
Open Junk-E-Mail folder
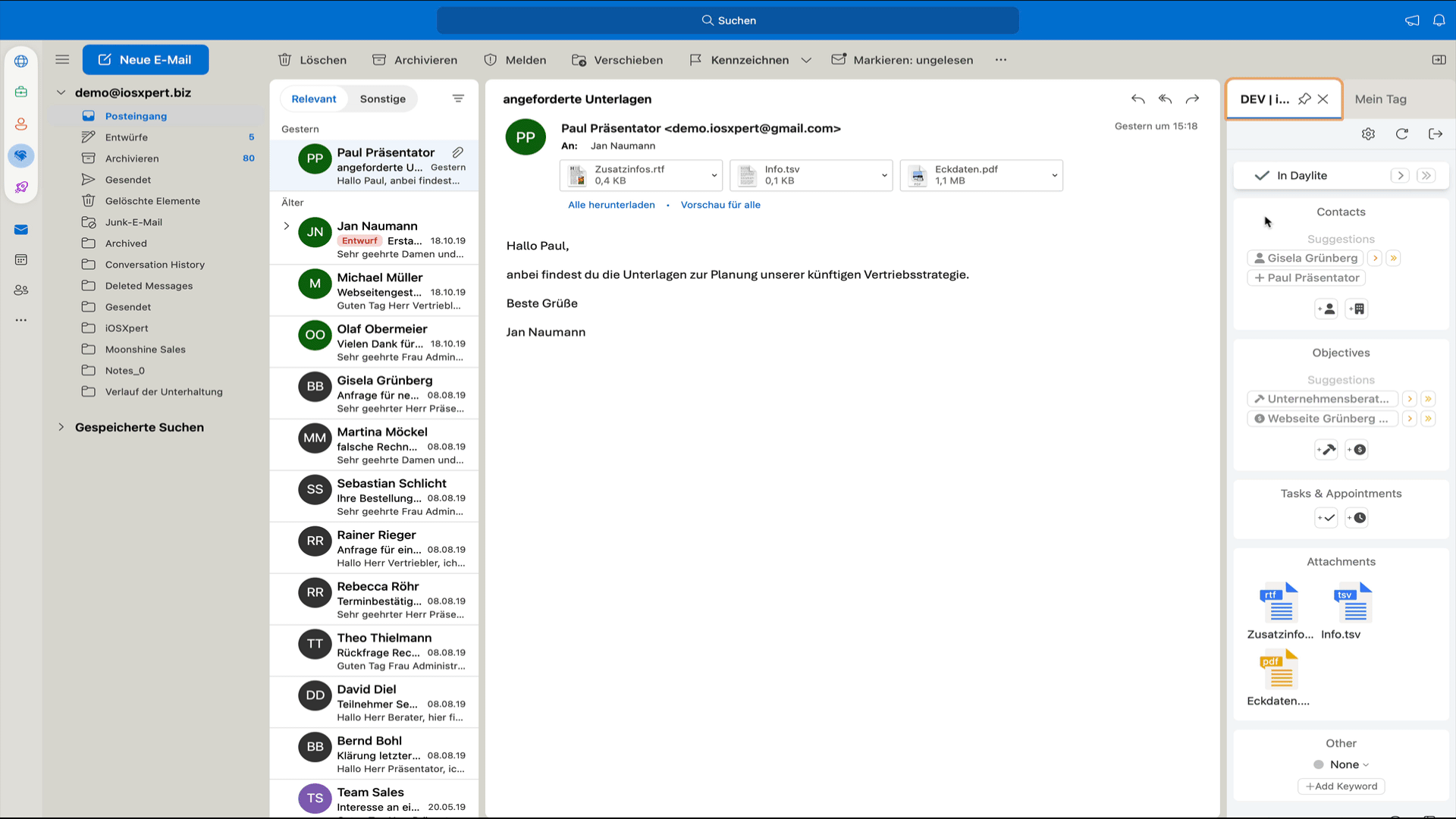[133, 222]
